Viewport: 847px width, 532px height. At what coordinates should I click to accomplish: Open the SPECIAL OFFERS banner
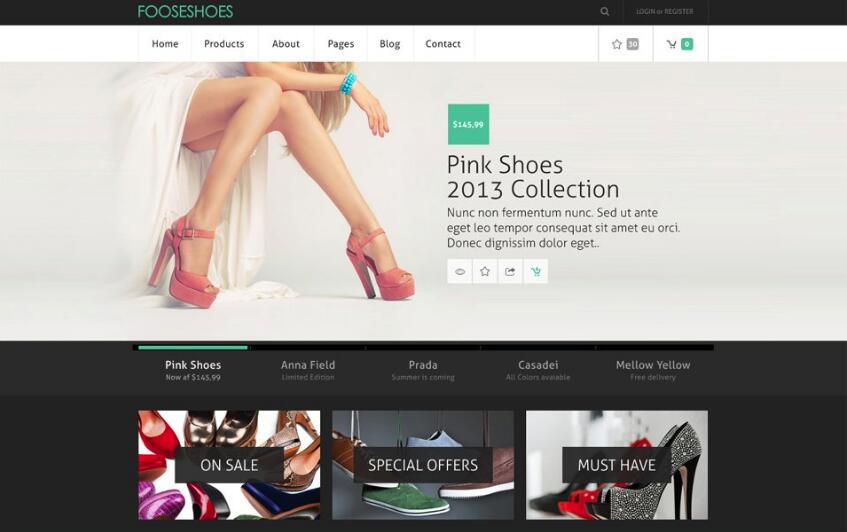(x=423, y=465)
